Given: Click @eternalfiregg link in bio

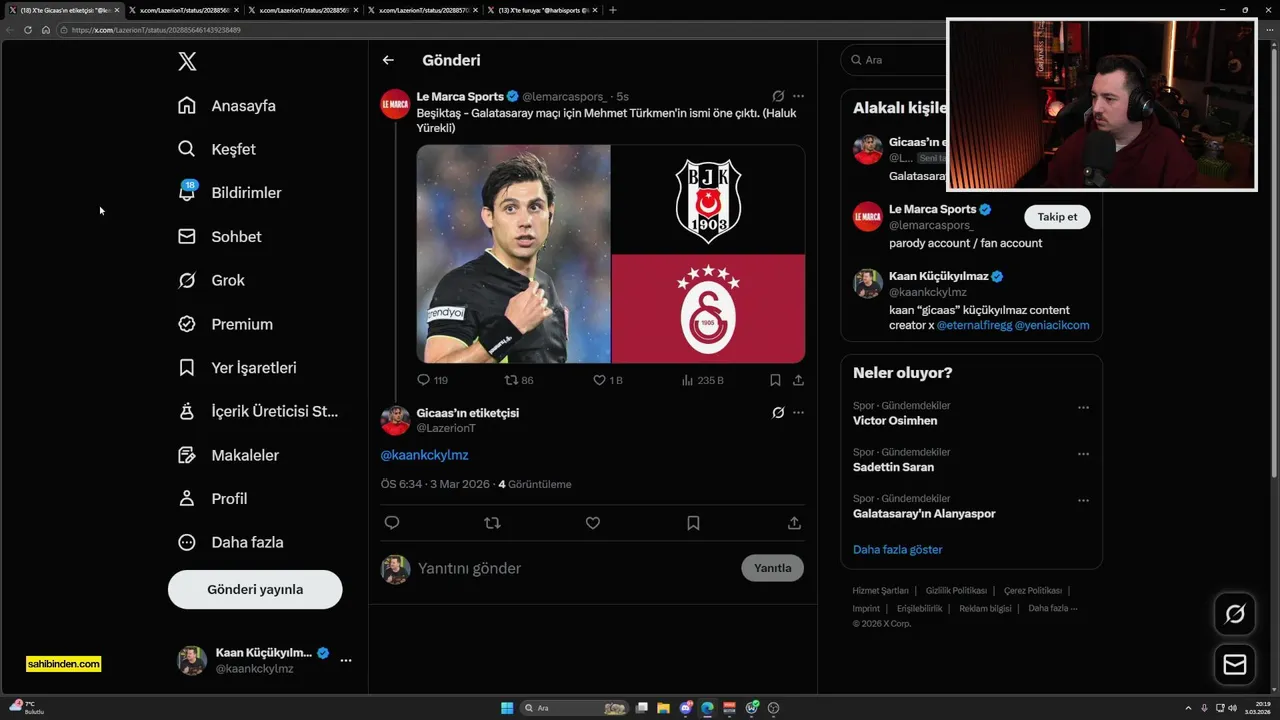Looking at the screenshot, I should pos(973,326).
